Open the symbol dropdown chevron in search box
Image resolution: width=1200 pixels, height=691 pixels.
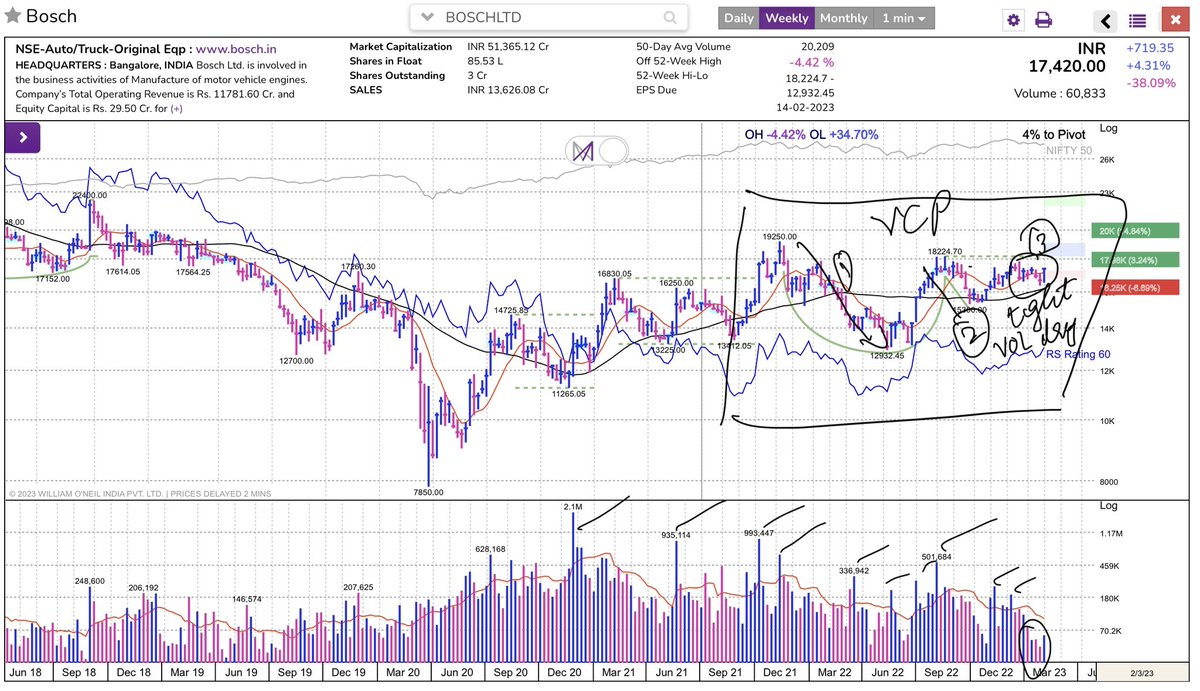(427, 18)
